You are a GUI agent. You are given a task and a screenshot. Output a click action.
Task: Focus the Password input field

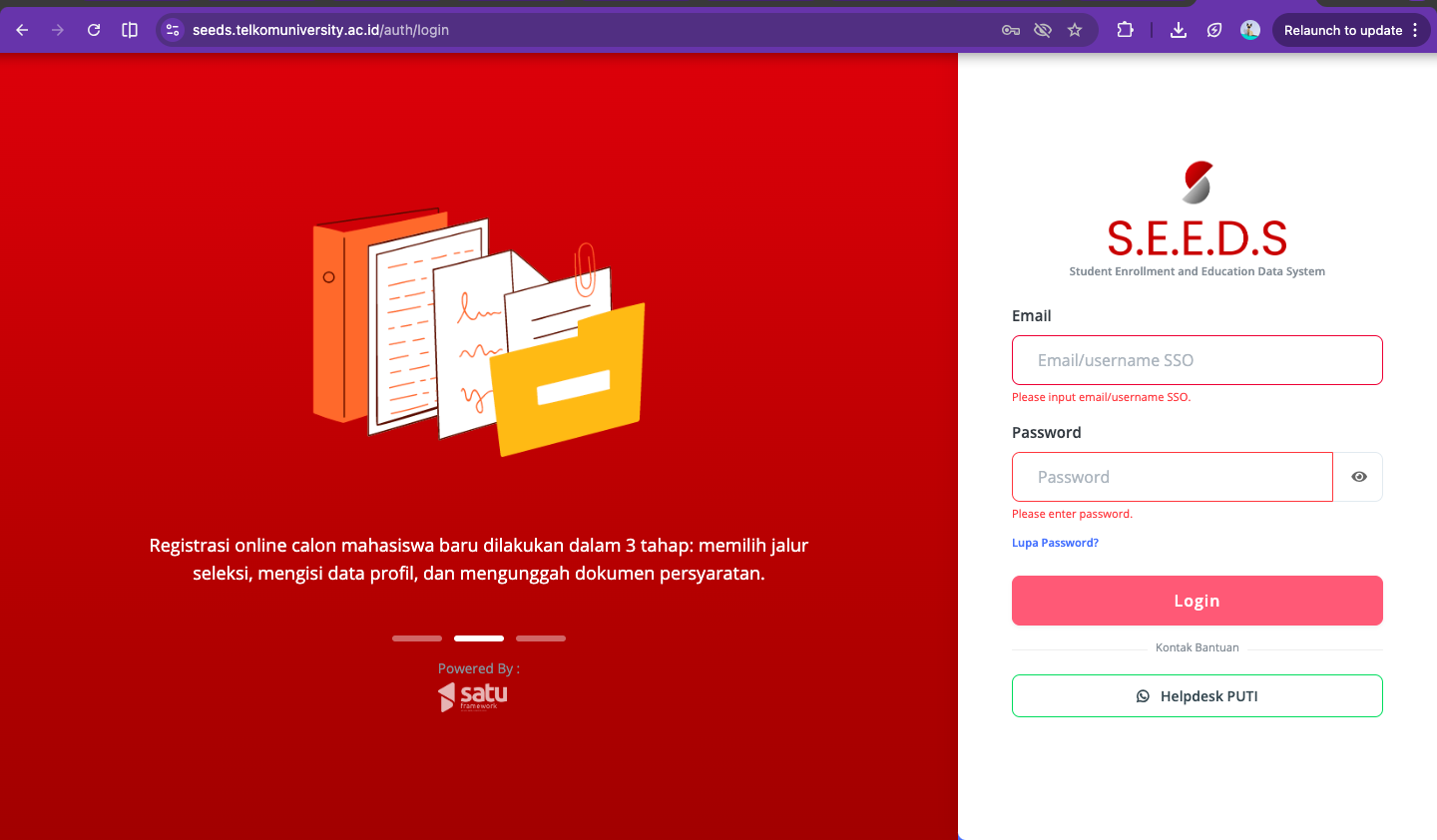point(1173,477)
